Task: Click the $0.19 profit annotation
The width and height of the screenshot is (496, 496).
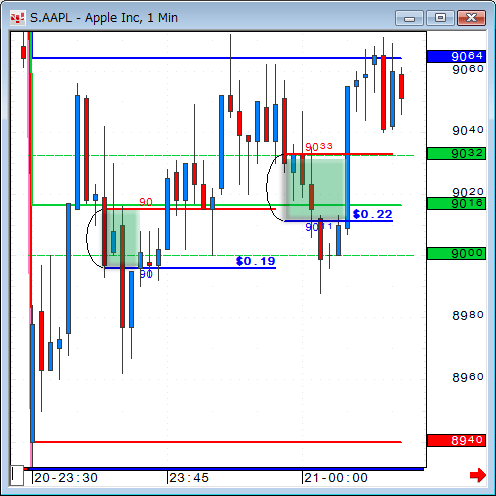Action: (256, 261)
